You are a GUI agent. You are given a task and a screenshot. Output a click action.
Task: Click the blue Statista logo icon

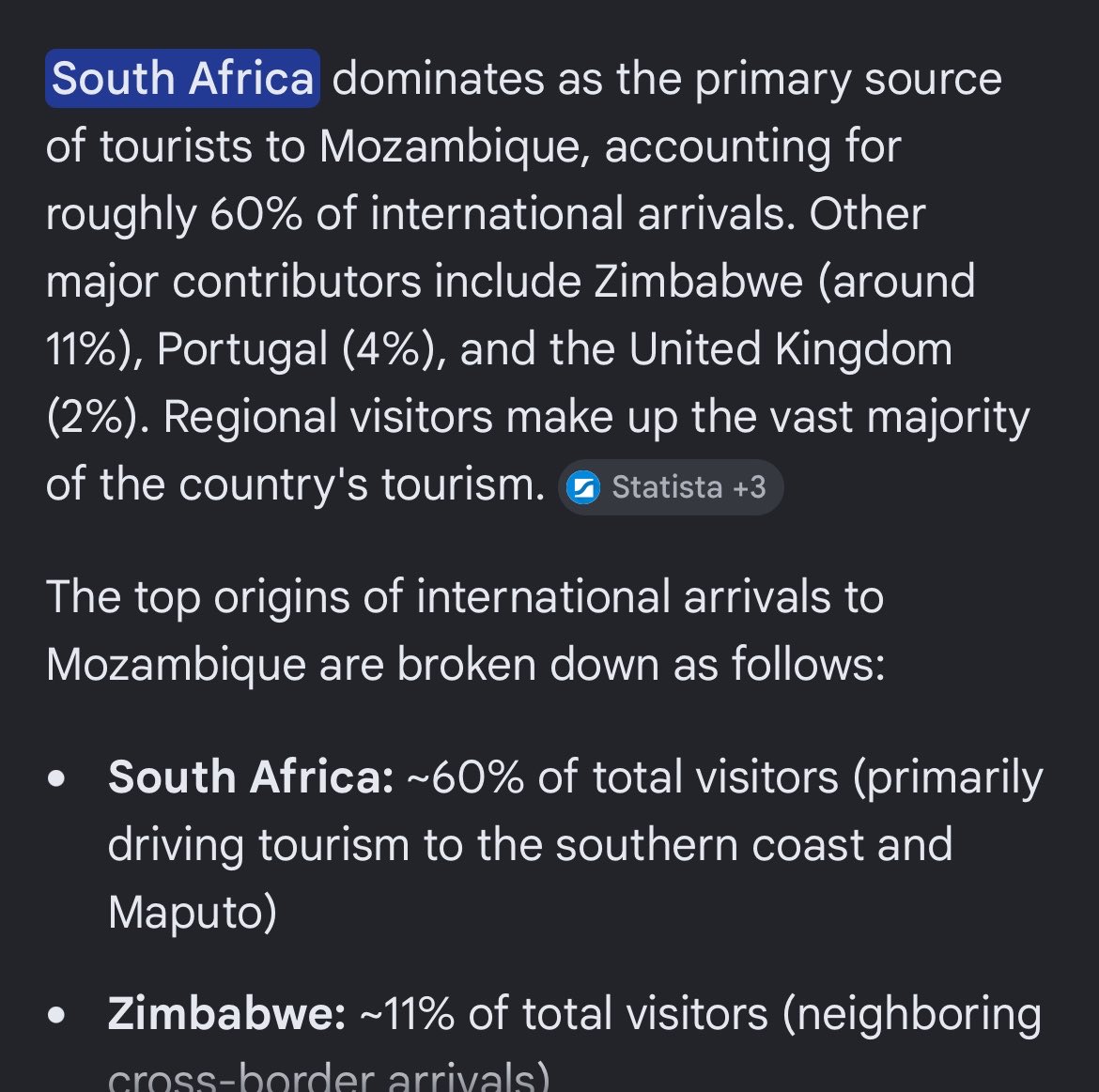(582, 487)
